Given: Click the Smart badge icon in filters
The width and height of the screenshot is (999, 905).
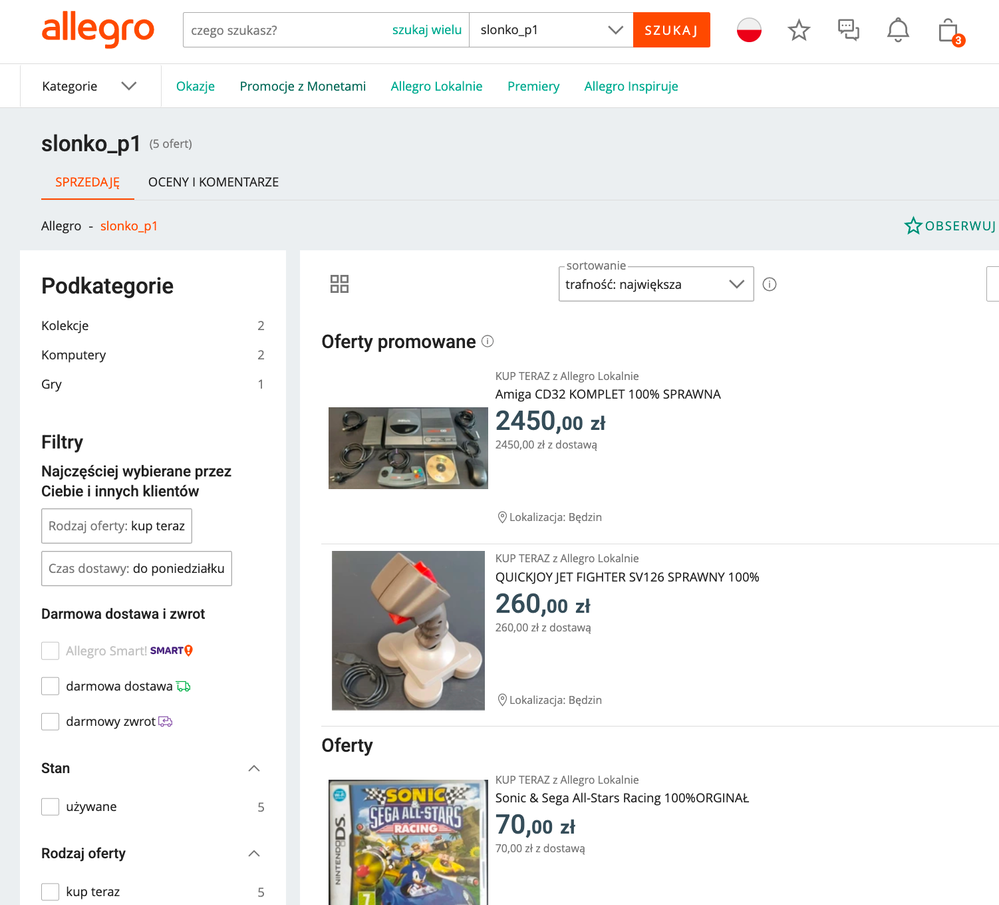Looking at the screenshot, I should click(x=171, y=651).
